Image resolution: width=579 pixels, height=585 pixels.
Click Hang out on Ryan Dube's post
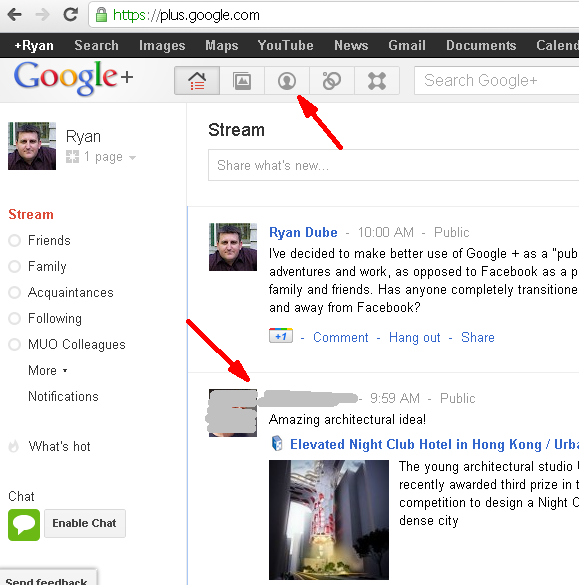coord(414,337)
